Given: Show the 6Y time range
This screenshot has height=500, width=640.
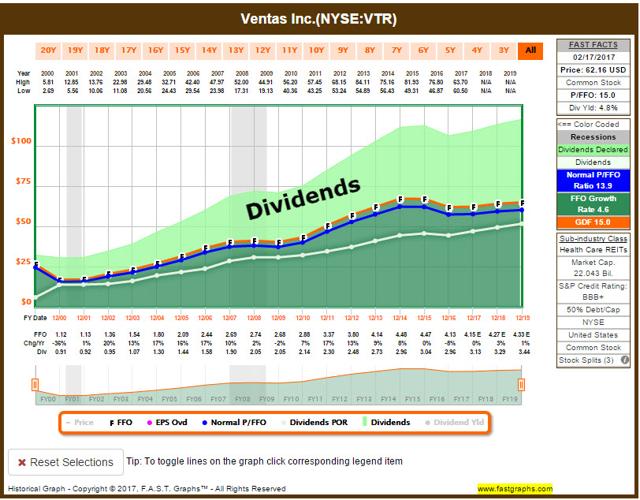Looking at the screenshot, I should tap(423, 51).
